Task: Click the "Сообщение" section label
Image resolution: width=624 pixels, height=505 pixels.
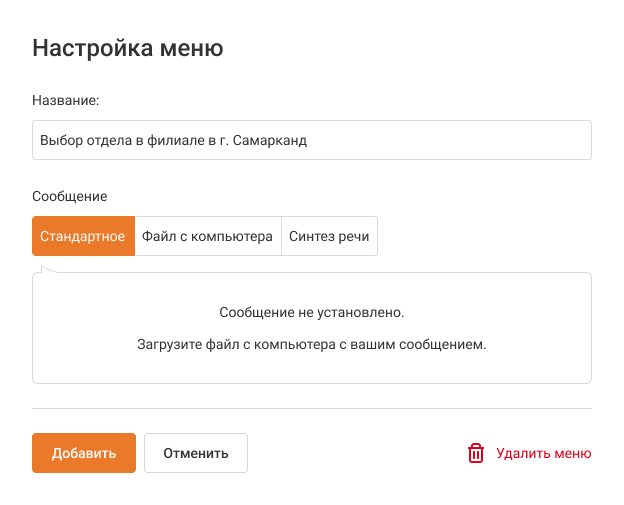Action: point(70,197)
